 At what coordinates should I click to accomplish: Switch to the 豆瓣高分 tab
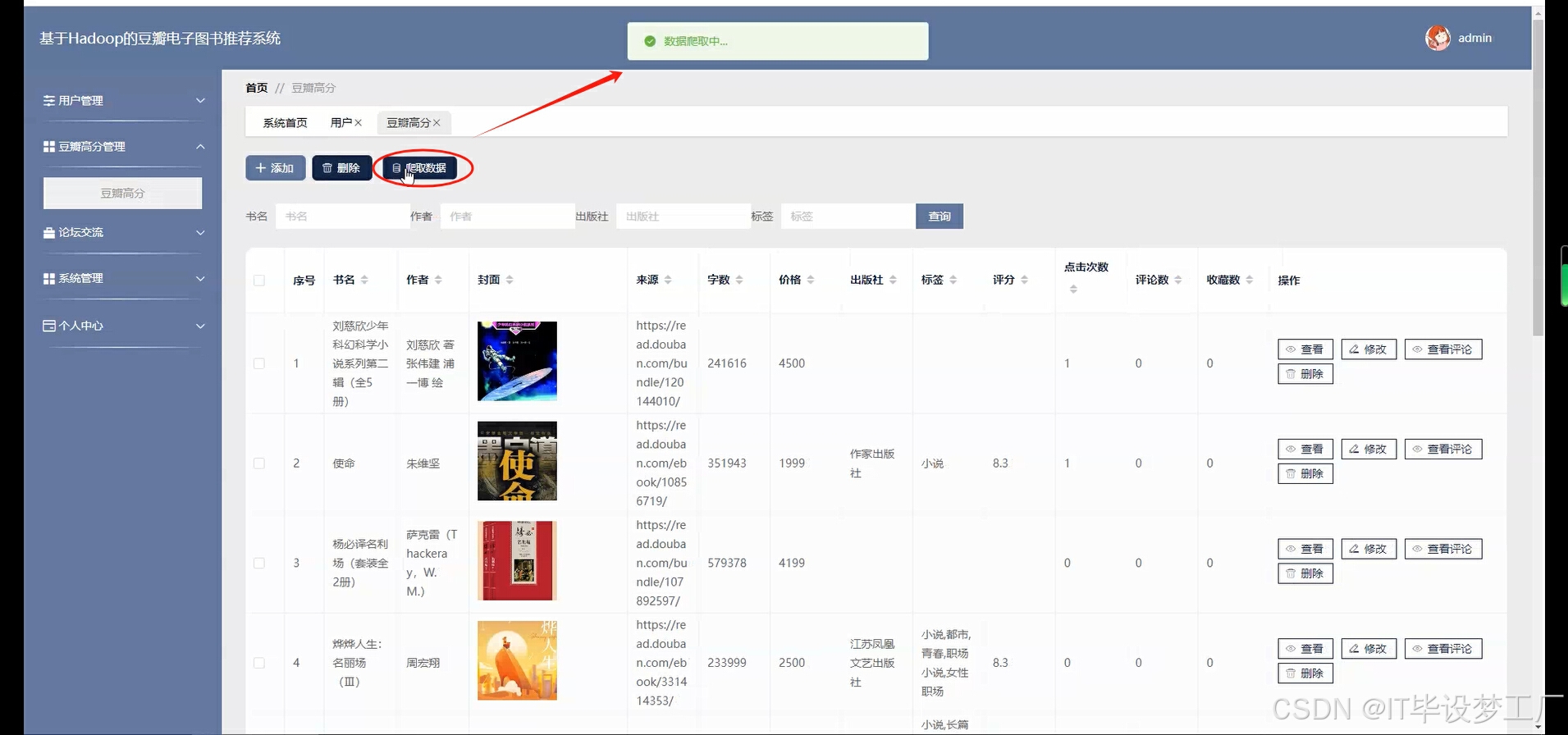point(409,122)
